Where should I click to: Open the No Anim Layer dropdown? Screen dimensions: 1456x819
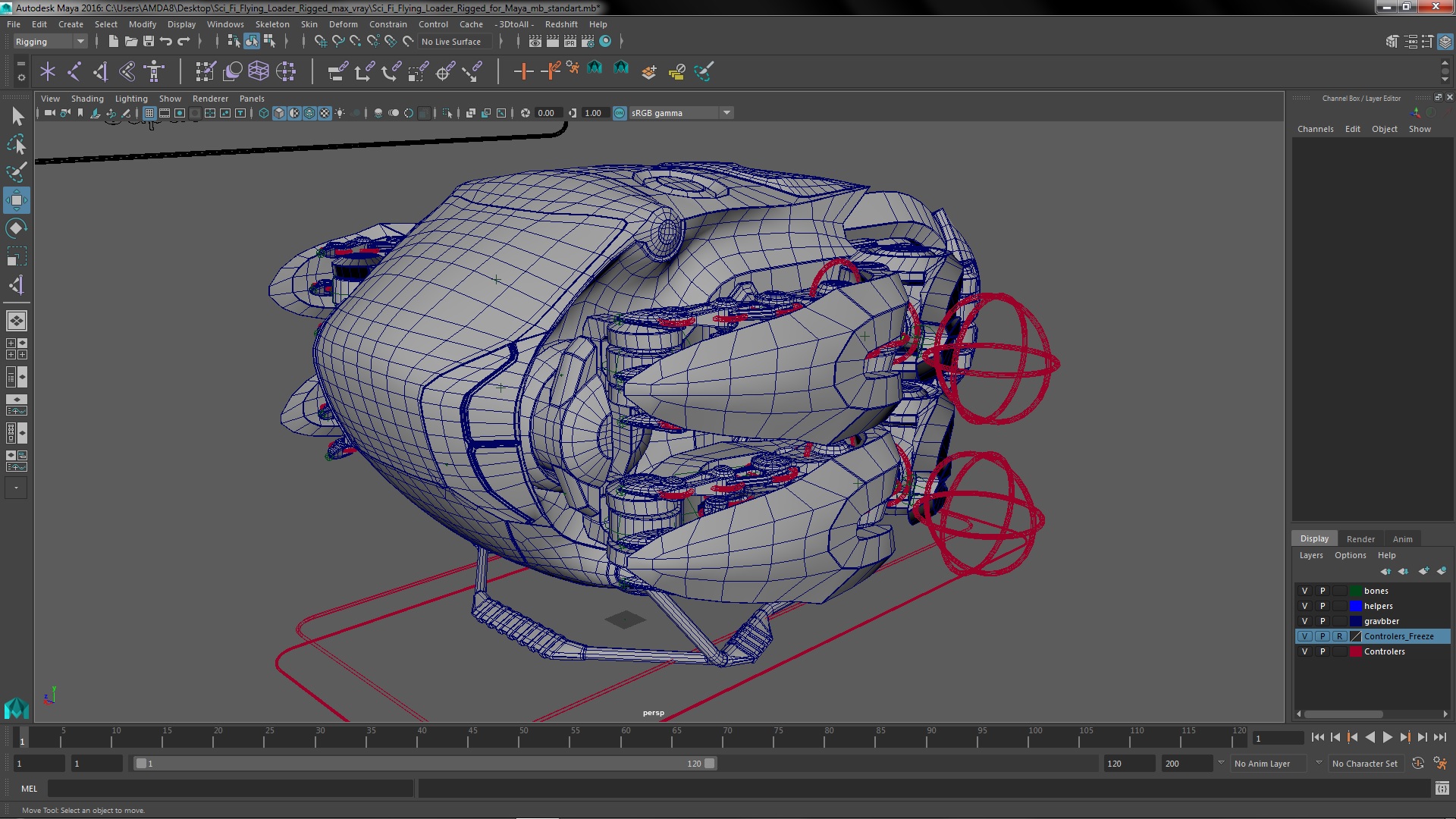point(1269,764)
